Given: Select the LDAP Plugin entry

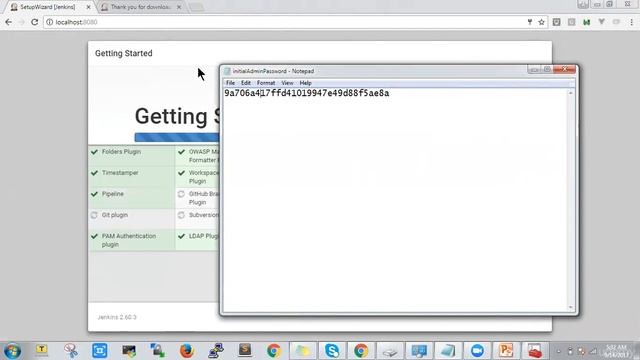Looking at the screenshot, I should (198, 240).
